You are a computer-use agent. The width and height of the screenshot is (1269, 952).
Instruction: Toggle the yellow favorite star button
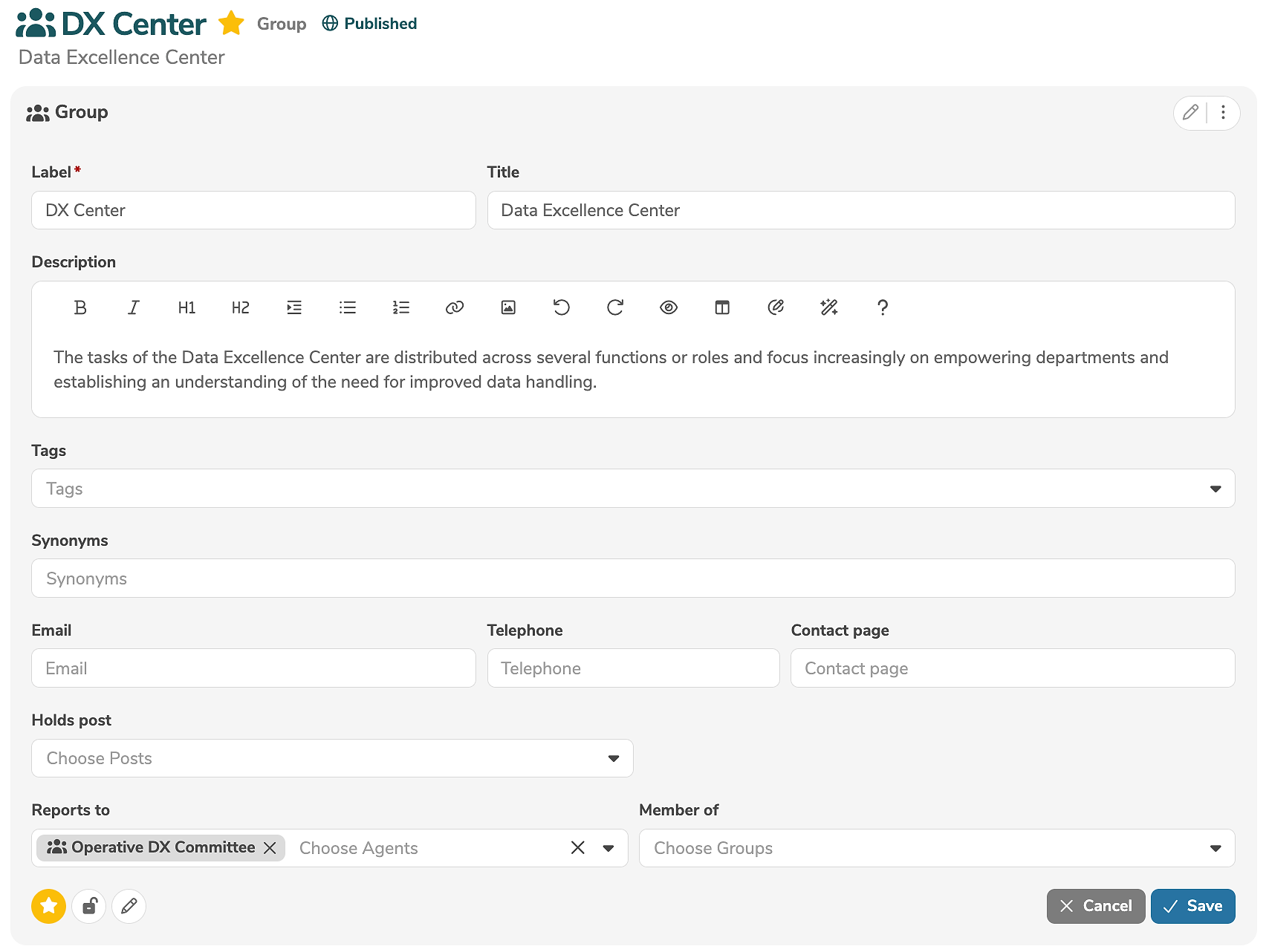[x=49, y=906]
